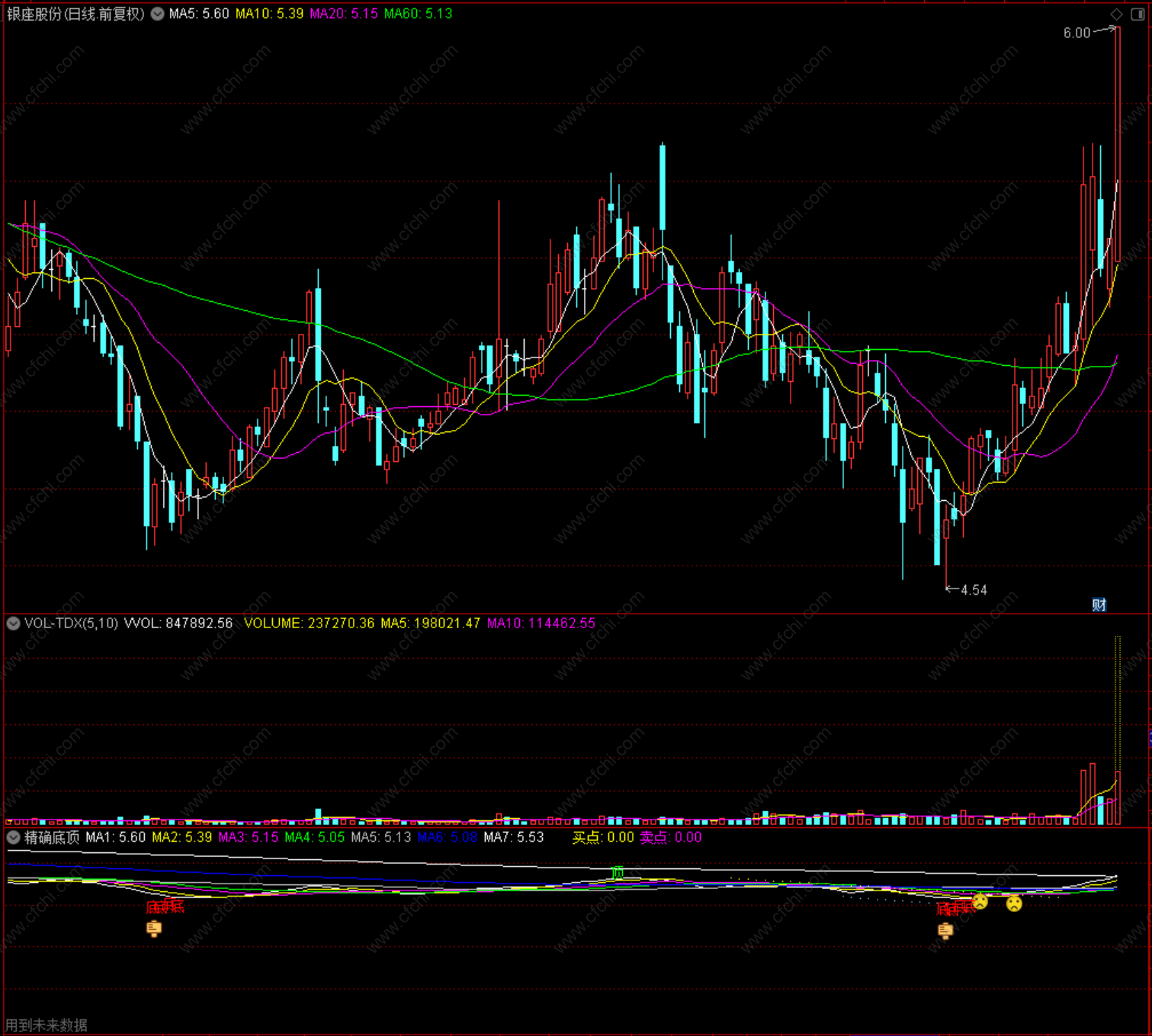Click the 4.54 low price annotation
The image size is (1152, 1036).
click(974, 590)
